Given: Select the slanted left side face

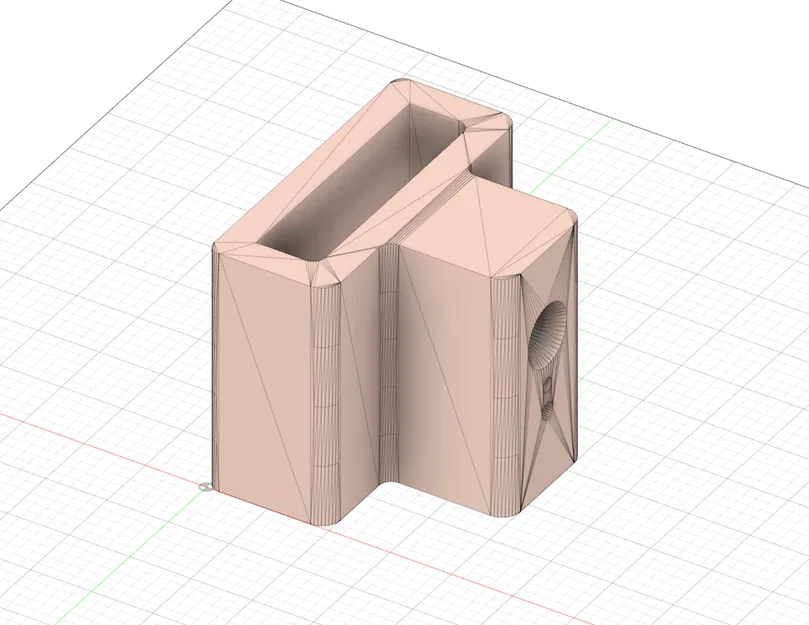Looking at the screenshot, I should (x=265, y=380).
